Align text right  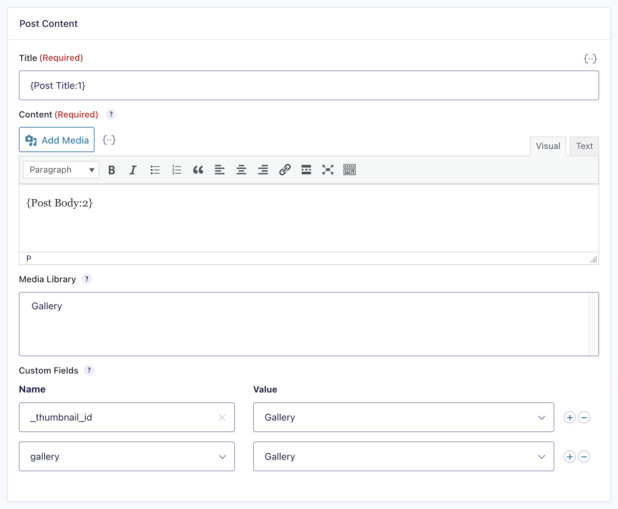263,170
